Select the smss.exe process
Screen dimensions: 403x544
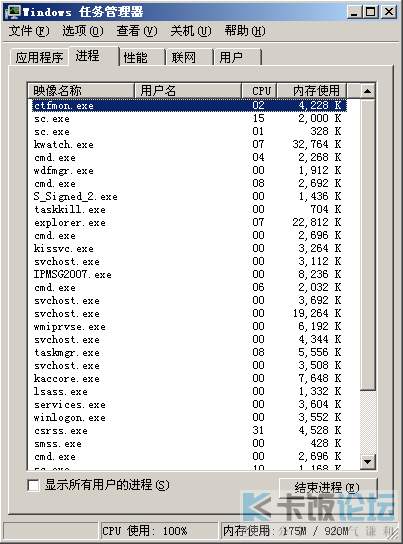click(189, 443)
